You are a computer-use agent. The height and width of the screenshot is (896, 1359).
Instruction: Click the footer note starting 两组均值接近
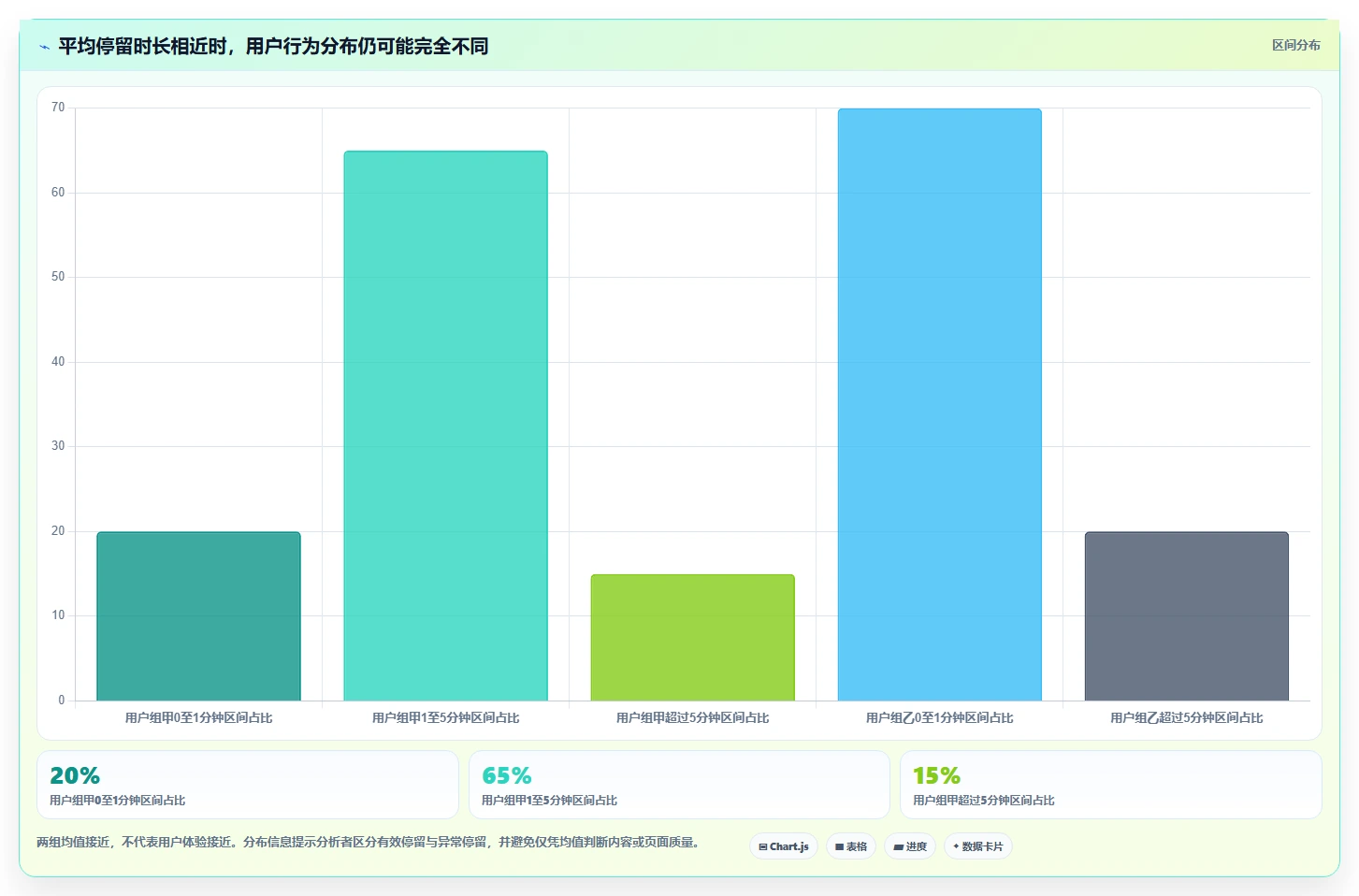(369, 843)
